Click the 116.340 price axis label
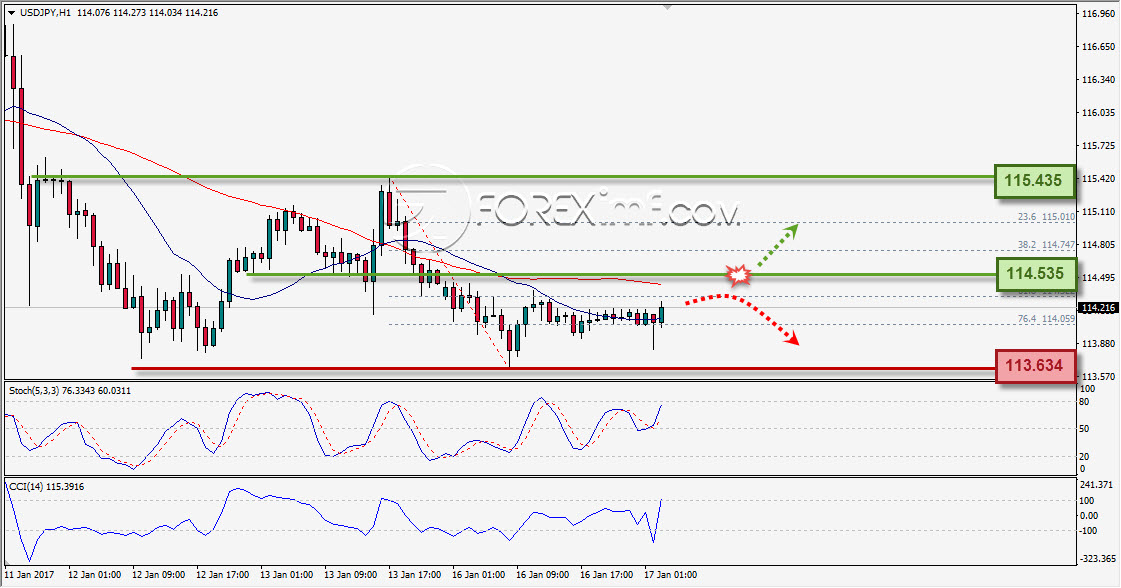Image resolution: width=1121 pixels, height=588 pixels. pyautogui.click(x=1099, y=79)
